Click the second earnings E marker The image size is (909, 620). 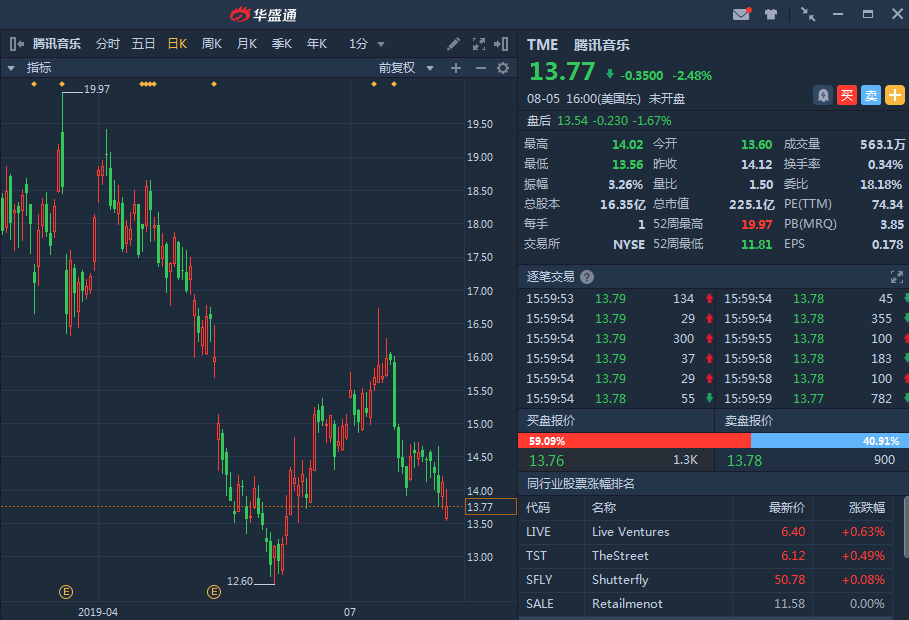point(214,592)
